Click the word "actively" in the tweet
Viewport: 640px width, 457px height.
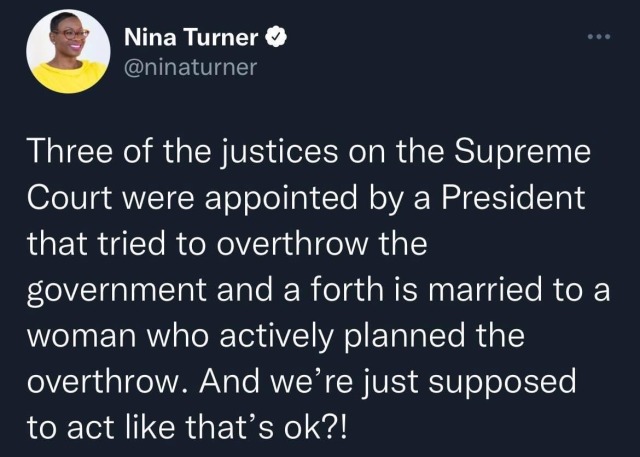(276, 337)
